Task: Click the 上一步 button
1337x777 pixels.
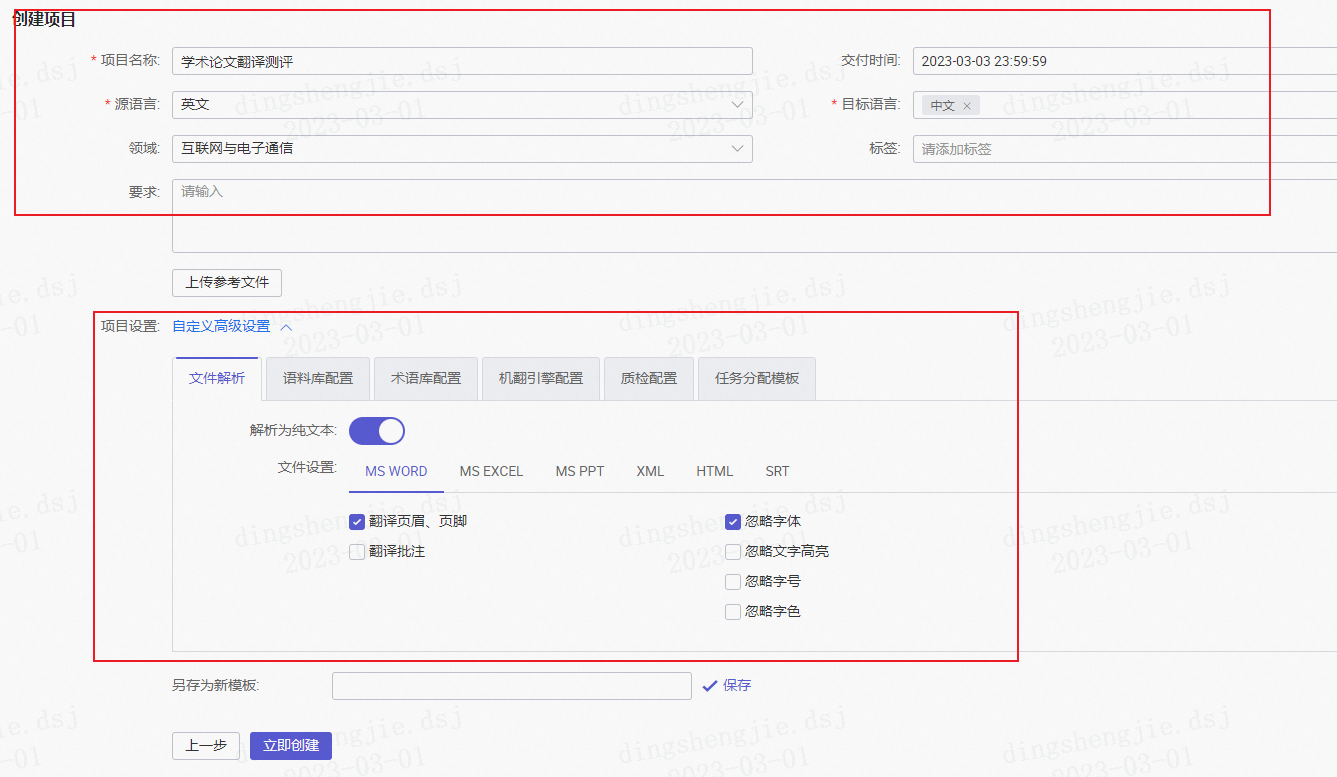Action: pyautogui.click(x=205, y=745)
